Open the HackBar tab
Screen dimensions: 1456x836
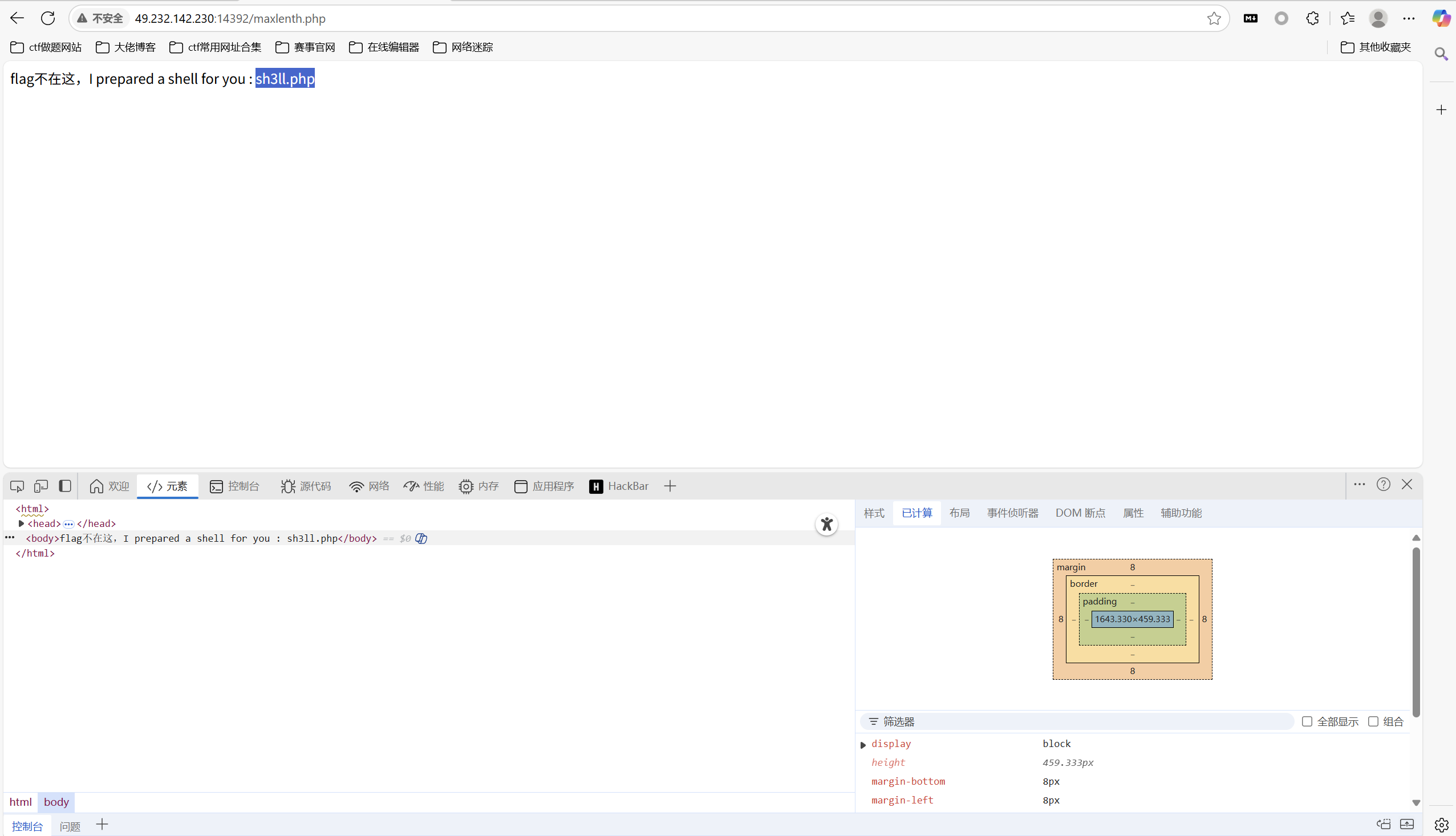619,486
